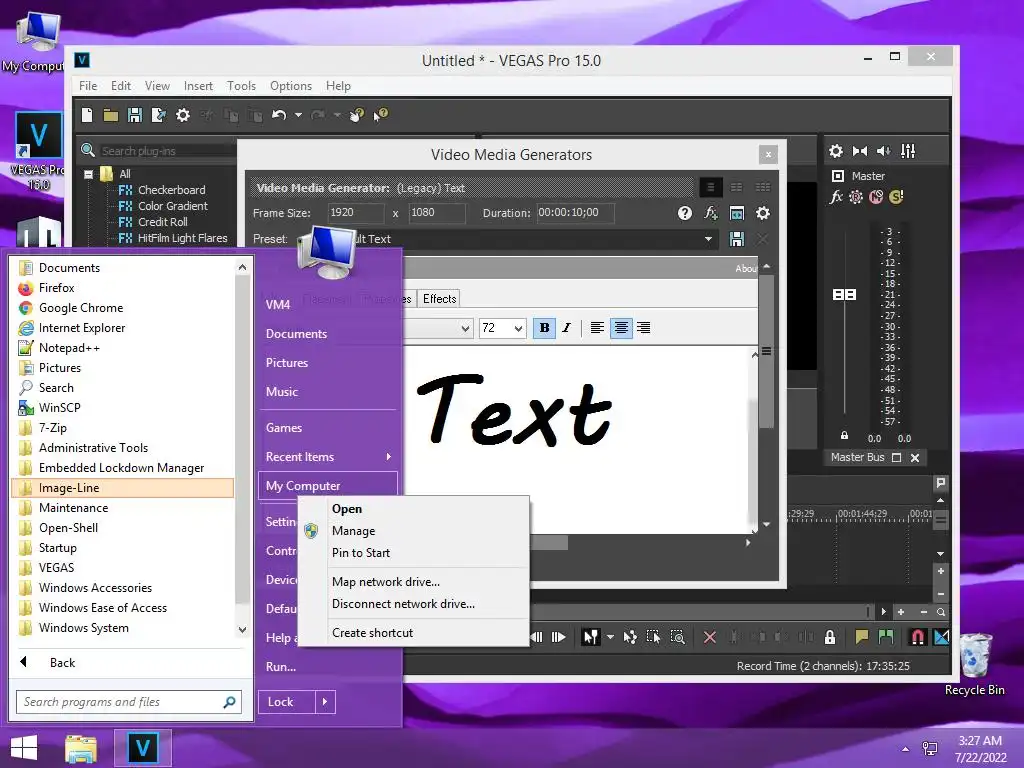Choose Create shortcut from context menu
The height and width of the screenshot is (768, 1024).
[413, 633]
